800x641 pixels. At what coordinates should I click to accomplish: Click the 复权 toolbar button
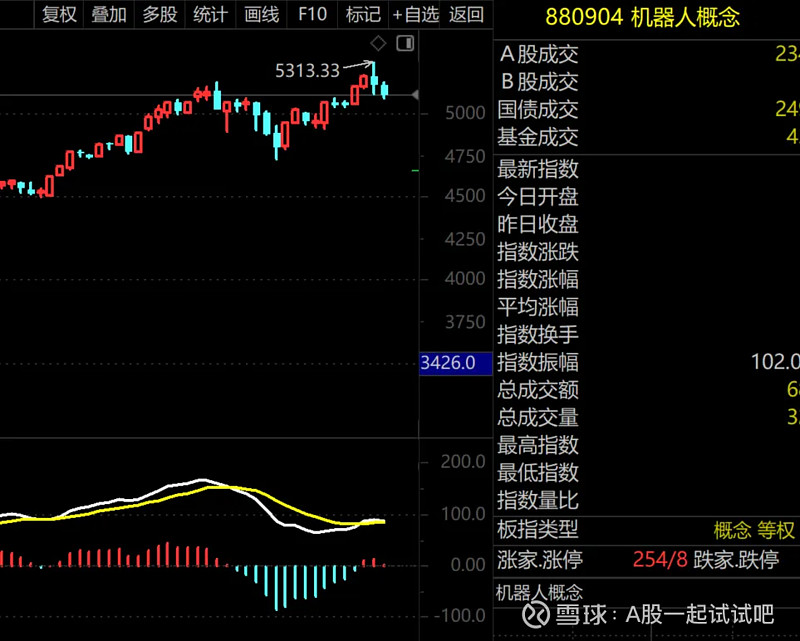tap(59, 14)
